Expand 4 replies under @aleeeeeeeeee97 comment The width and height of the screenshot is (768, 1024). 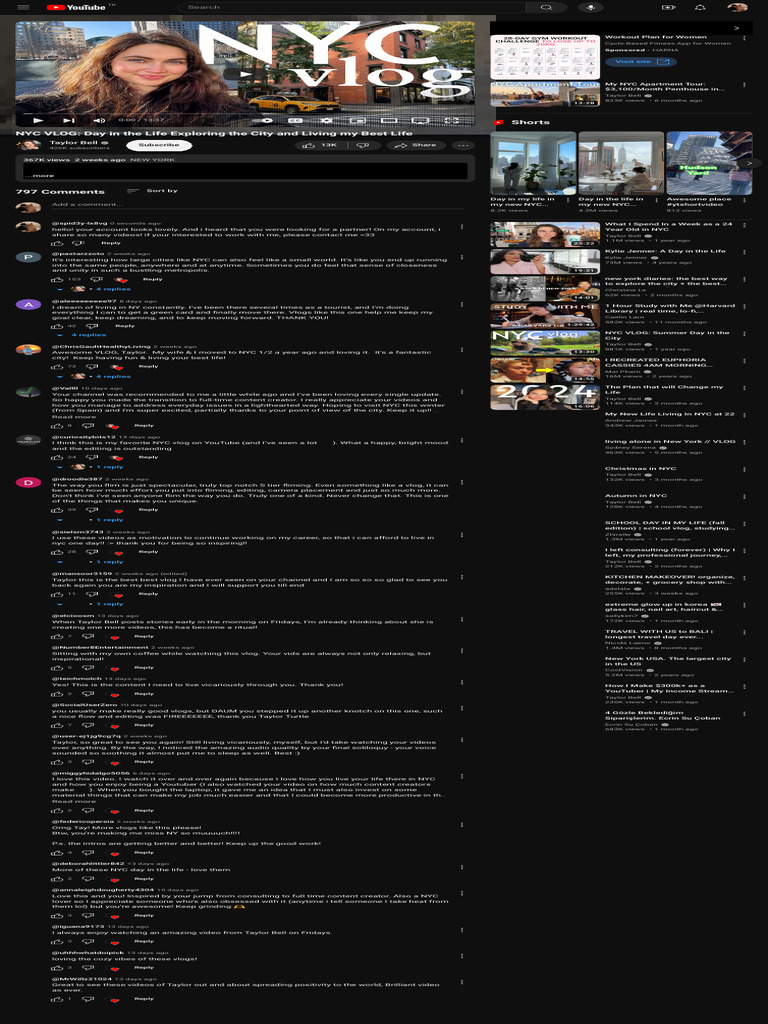(83, 334)
